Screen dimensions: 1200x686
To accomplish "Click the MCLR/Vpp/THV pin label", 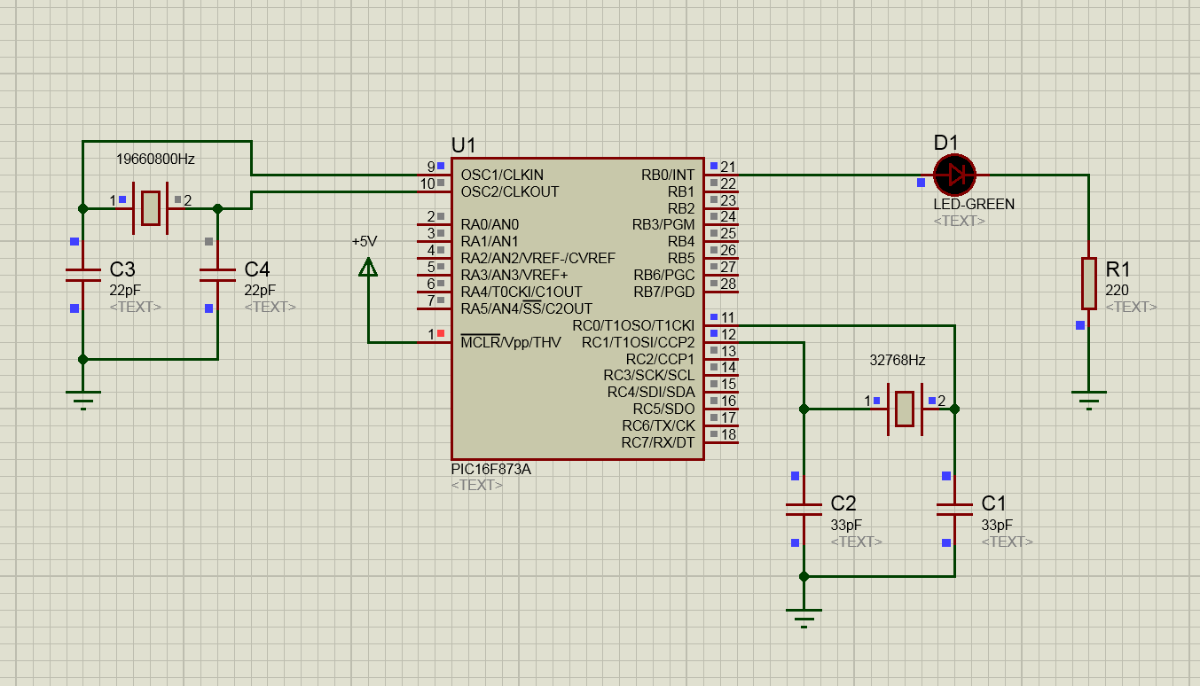I will coord(511,342).
